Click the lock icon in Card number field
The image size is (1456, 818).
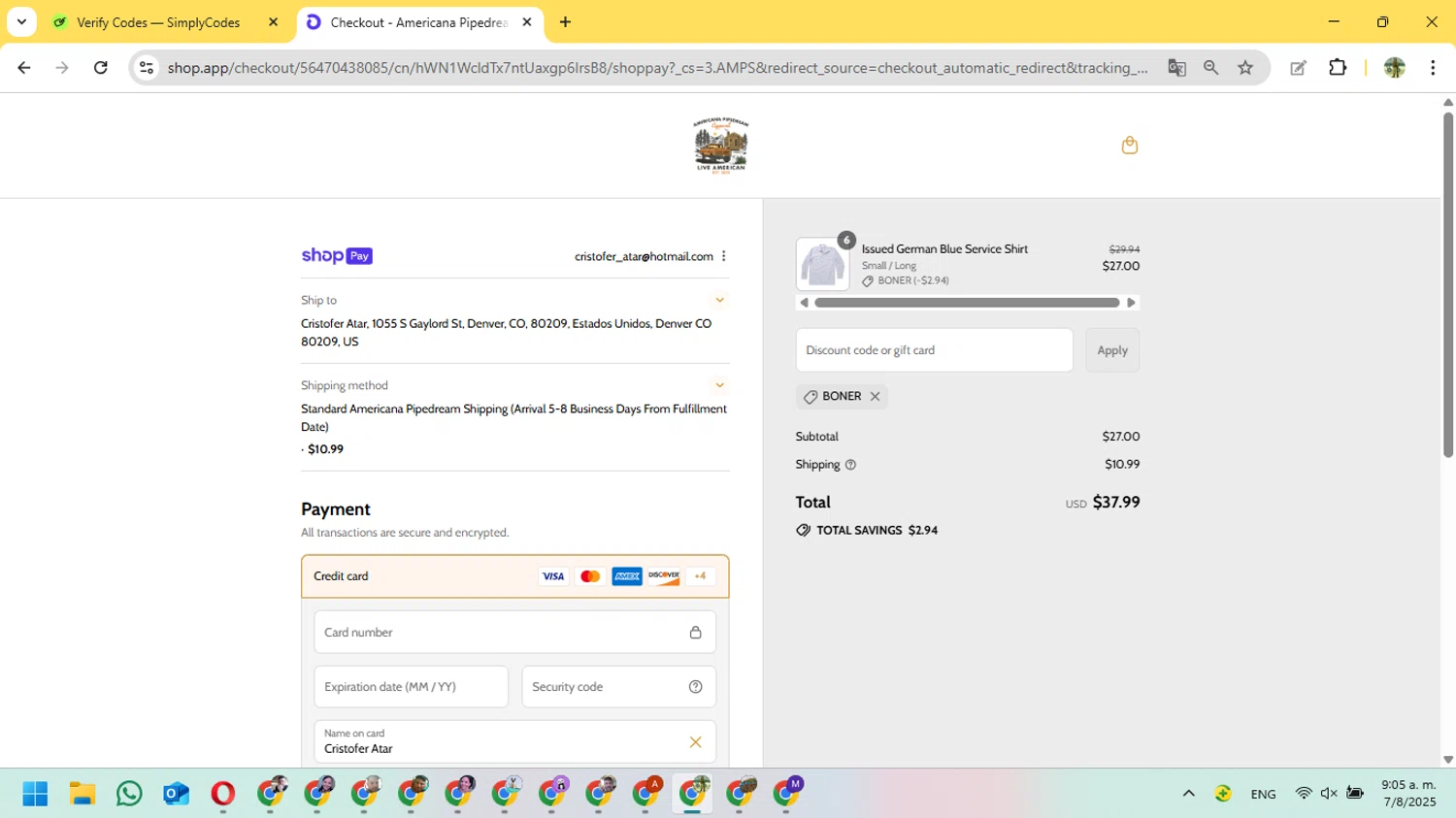[x=695, y=633]
